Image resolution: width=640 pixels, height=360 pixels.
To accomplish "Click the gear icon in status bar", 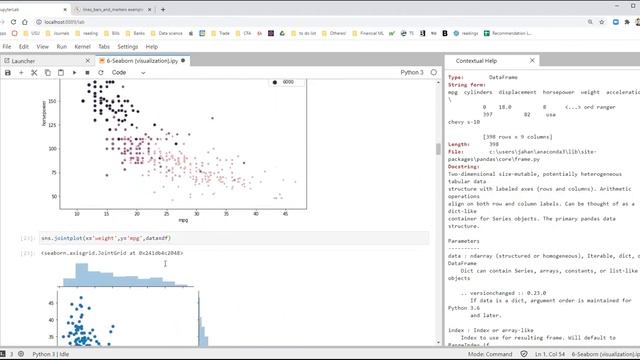I will 21,354.
